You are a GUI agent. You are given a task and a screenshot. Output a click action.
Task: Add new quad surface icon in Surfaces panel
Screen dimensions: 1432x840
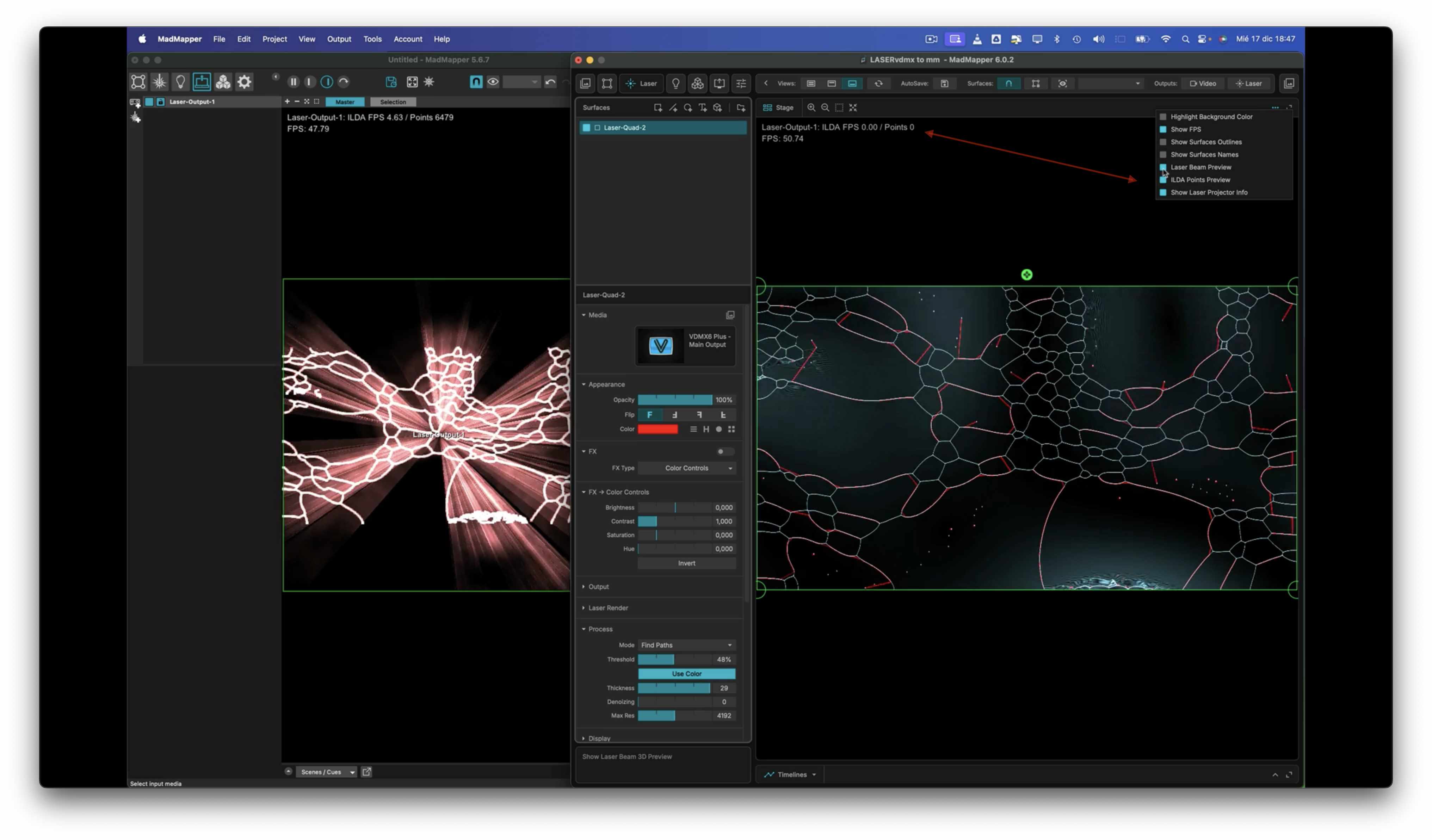tap(658, 107)
